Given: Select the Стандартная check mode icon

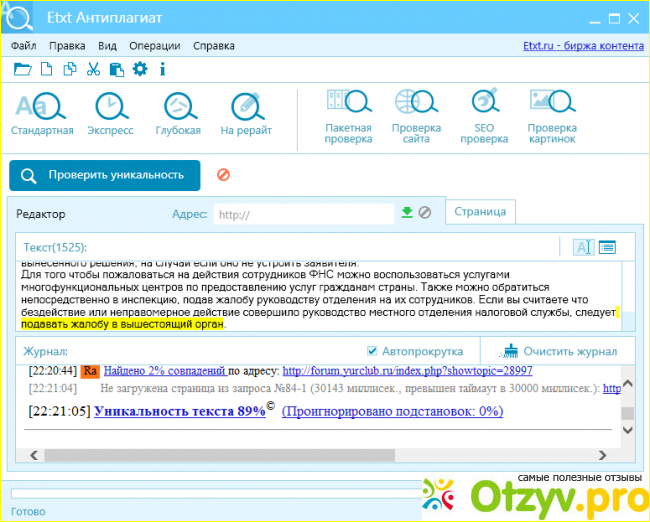Looking at the screenshot, I should coord(42,113).
